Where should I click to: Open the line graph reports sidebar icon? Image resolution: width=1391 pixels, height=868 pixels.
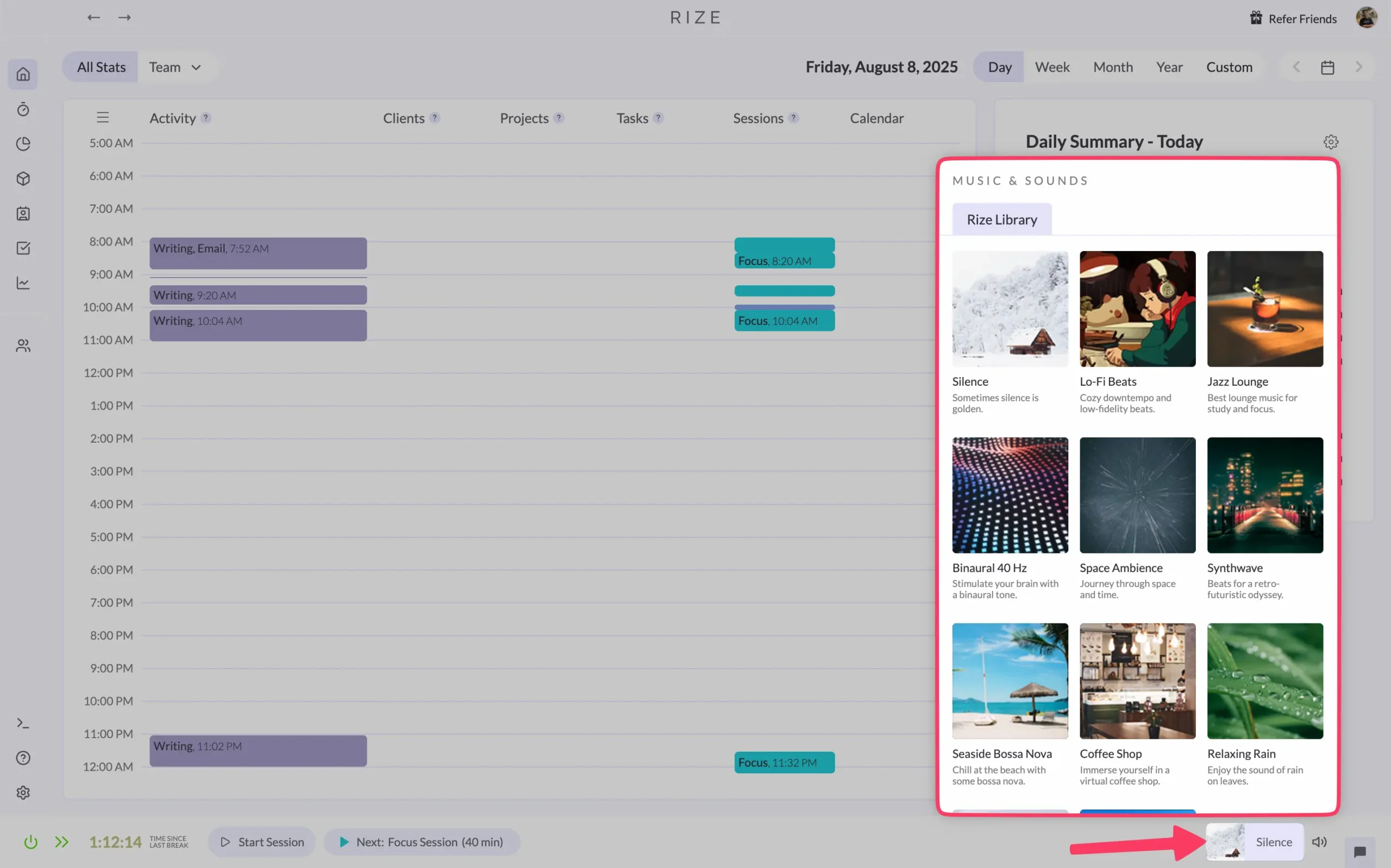(x=23, y=283)
